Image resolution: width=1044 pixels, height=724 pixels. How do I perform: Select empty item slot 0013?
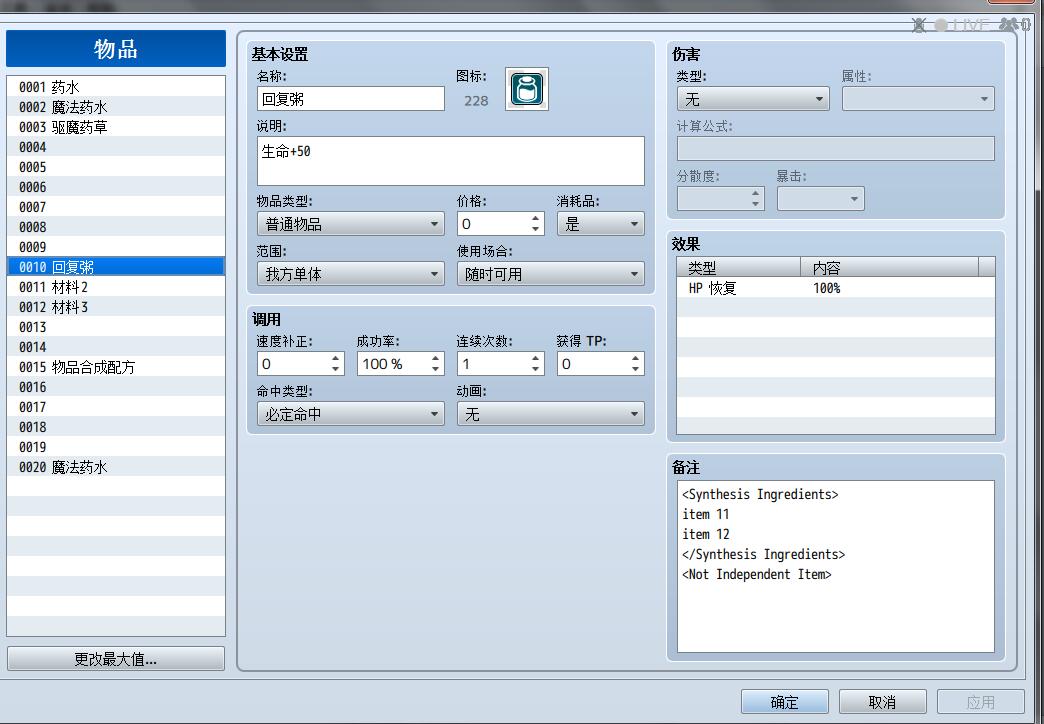tap(116, 326)
